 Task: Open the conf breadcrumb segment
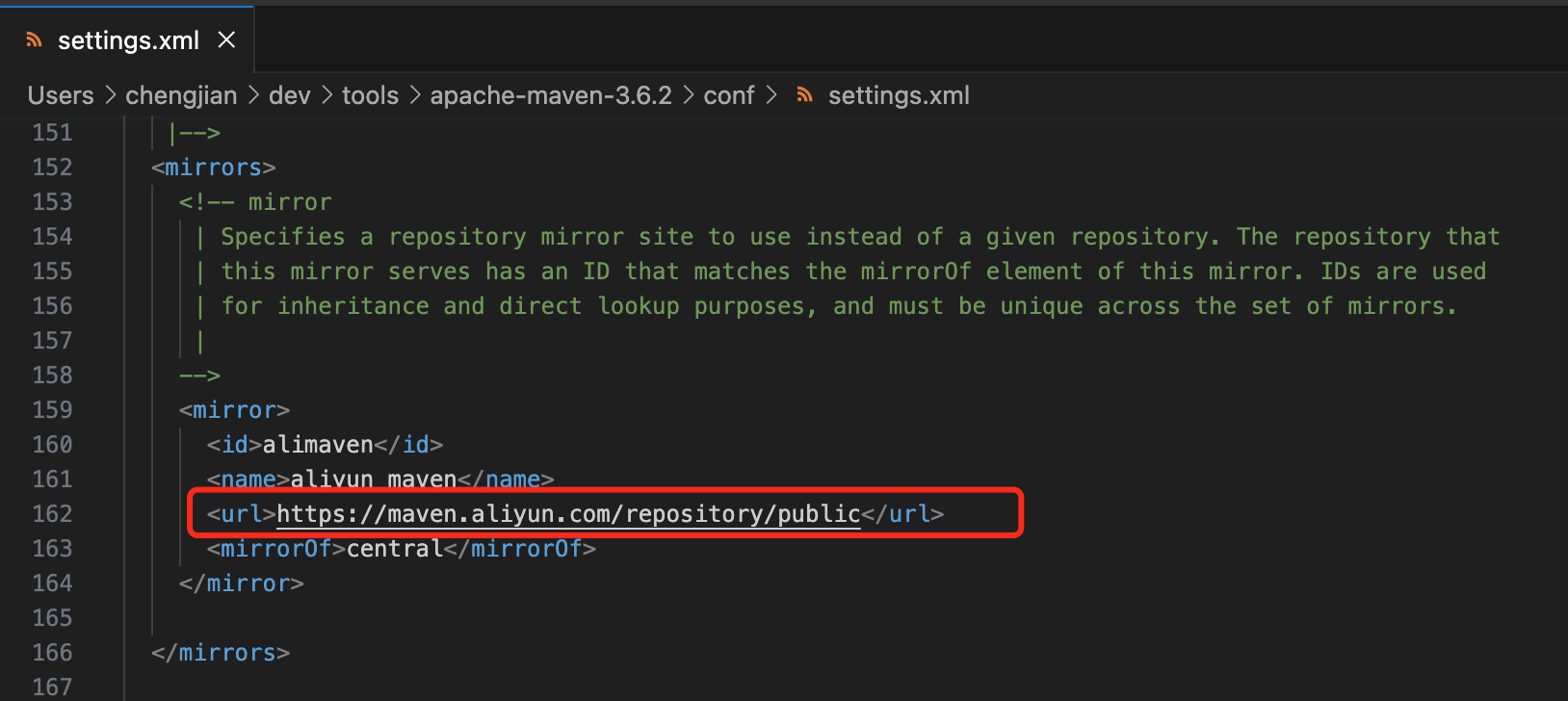point(728,95)
